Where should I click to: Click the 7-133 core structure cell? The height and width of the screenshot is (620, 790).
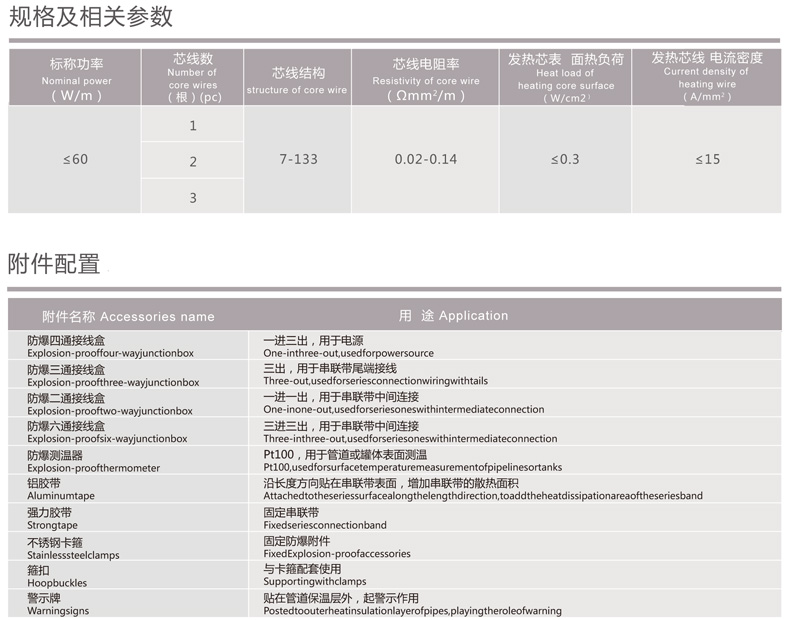click(x=297, y=160)
